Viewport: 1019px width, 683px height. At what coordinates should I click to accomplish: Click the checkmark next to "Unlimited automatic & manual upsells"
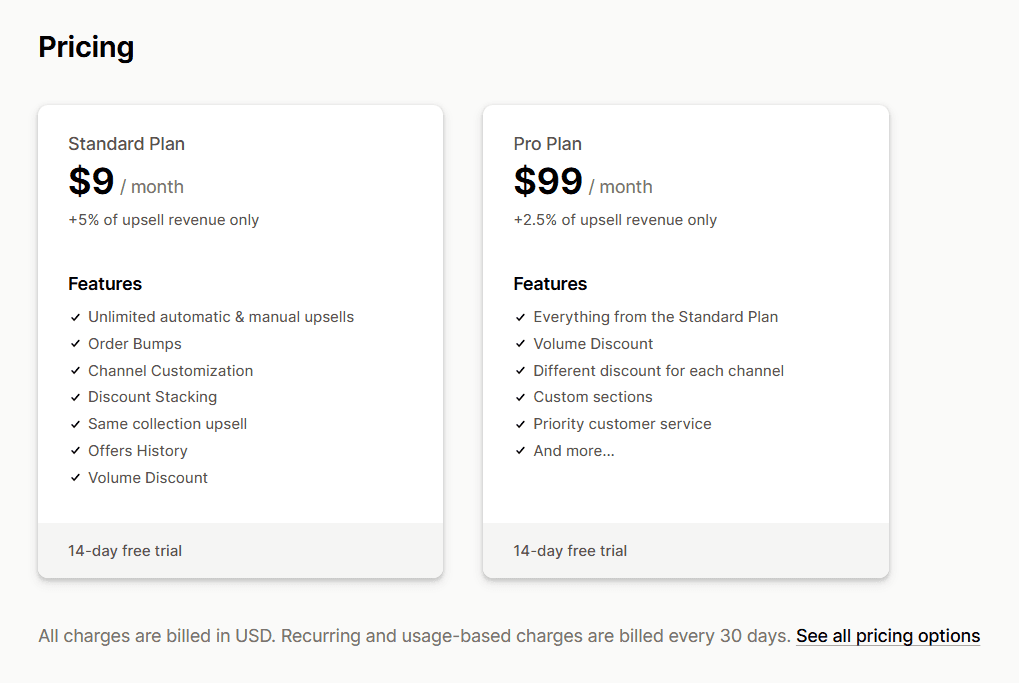pos(76,316)
